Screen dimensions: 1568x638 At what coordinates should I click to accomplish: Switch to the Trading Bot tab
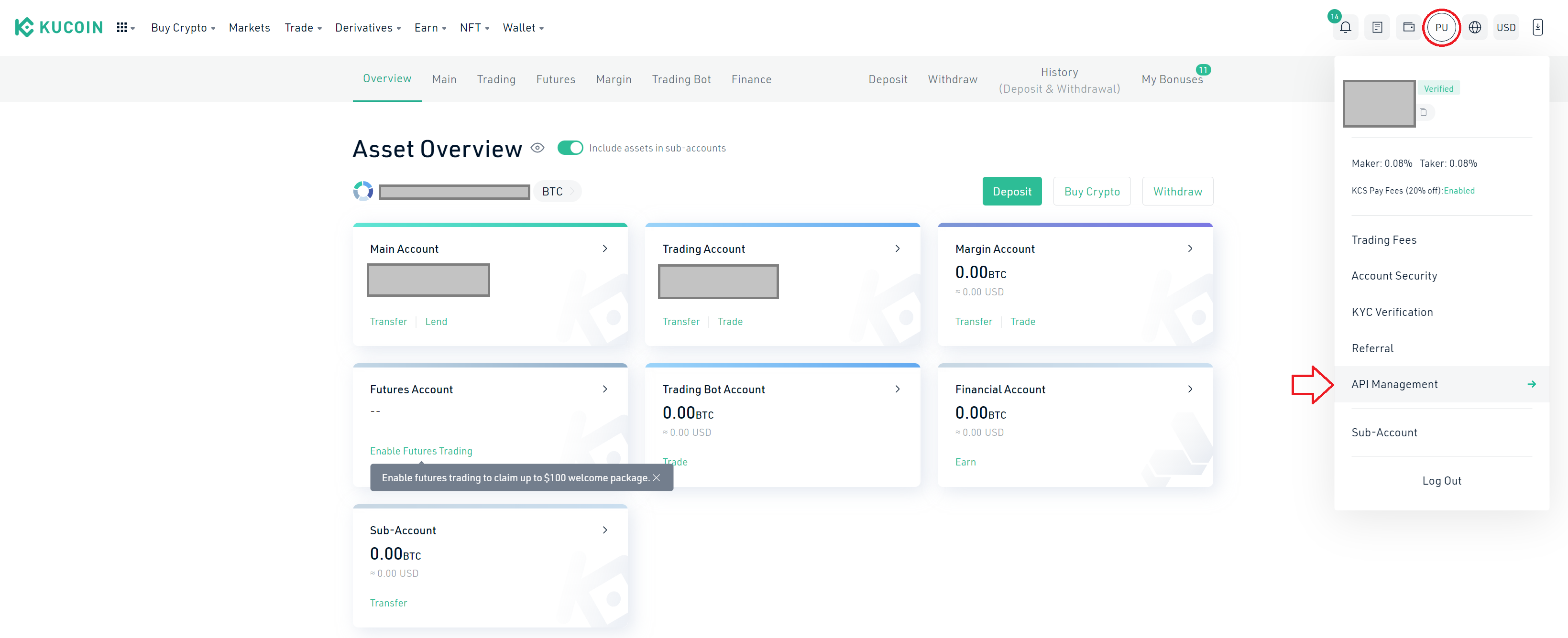click(x=681, y=79)
